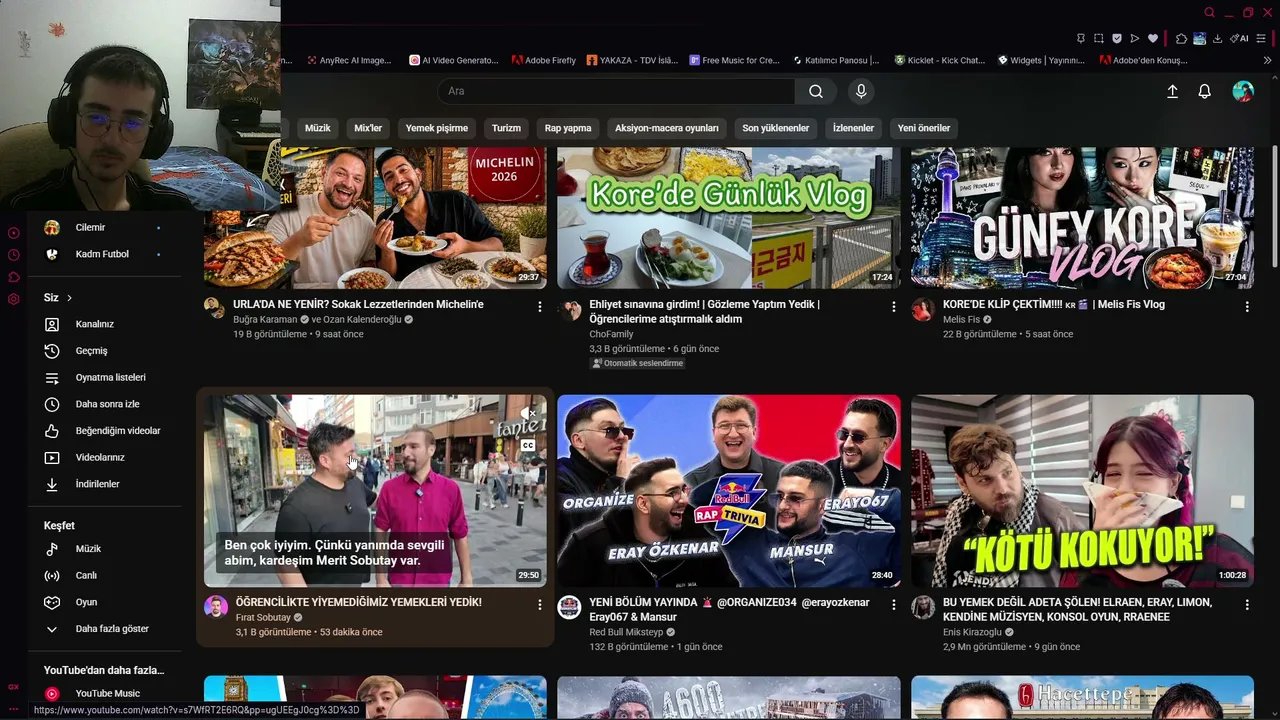The image size is (1280, 720).
Task: Start voice search with the microphone
Action: click(861, 91)
